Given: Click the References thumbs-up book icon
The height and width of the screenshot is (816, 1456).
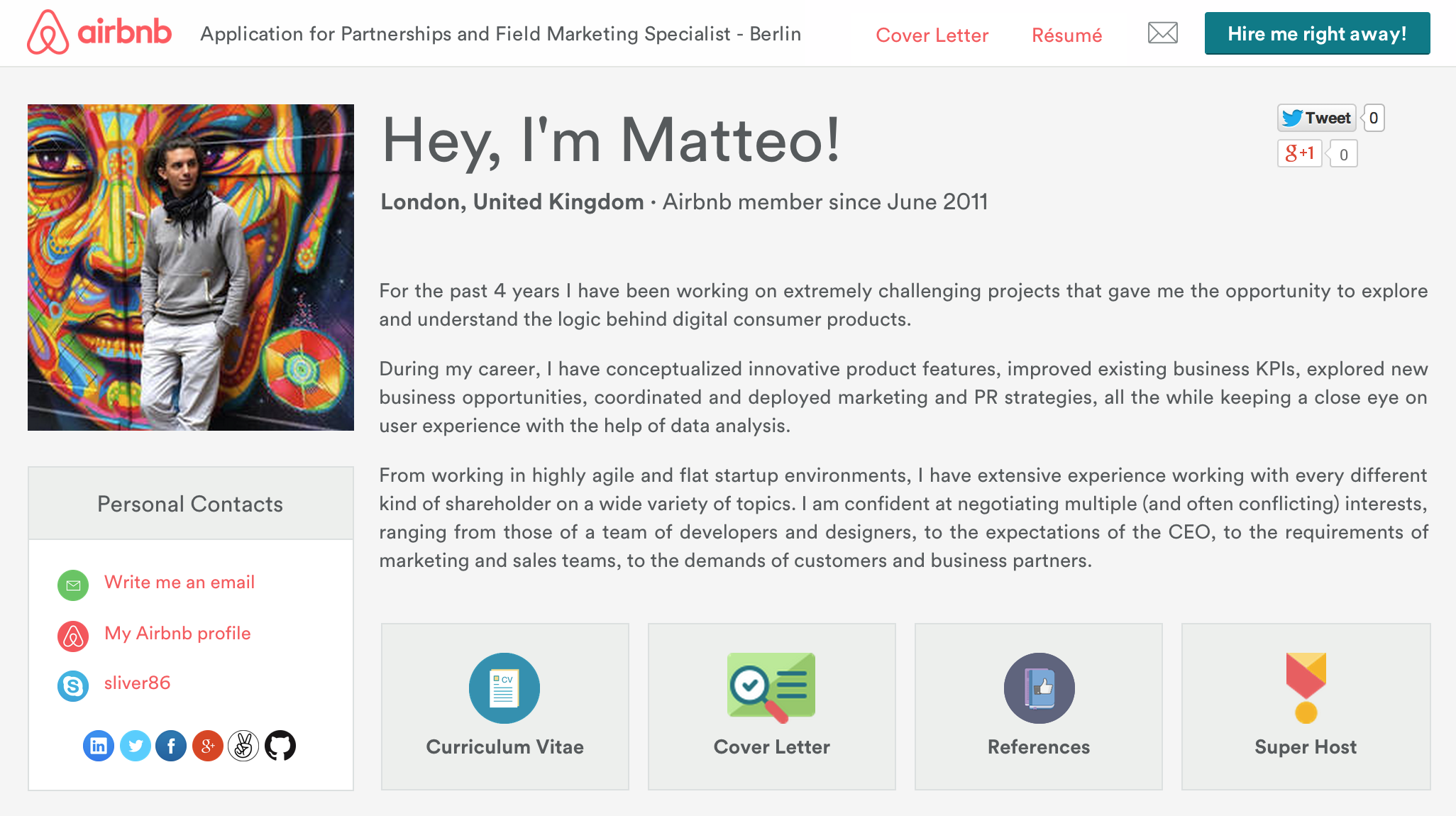Looking at the screenshot, I should pyautogui.click(x=1039, y=688).
